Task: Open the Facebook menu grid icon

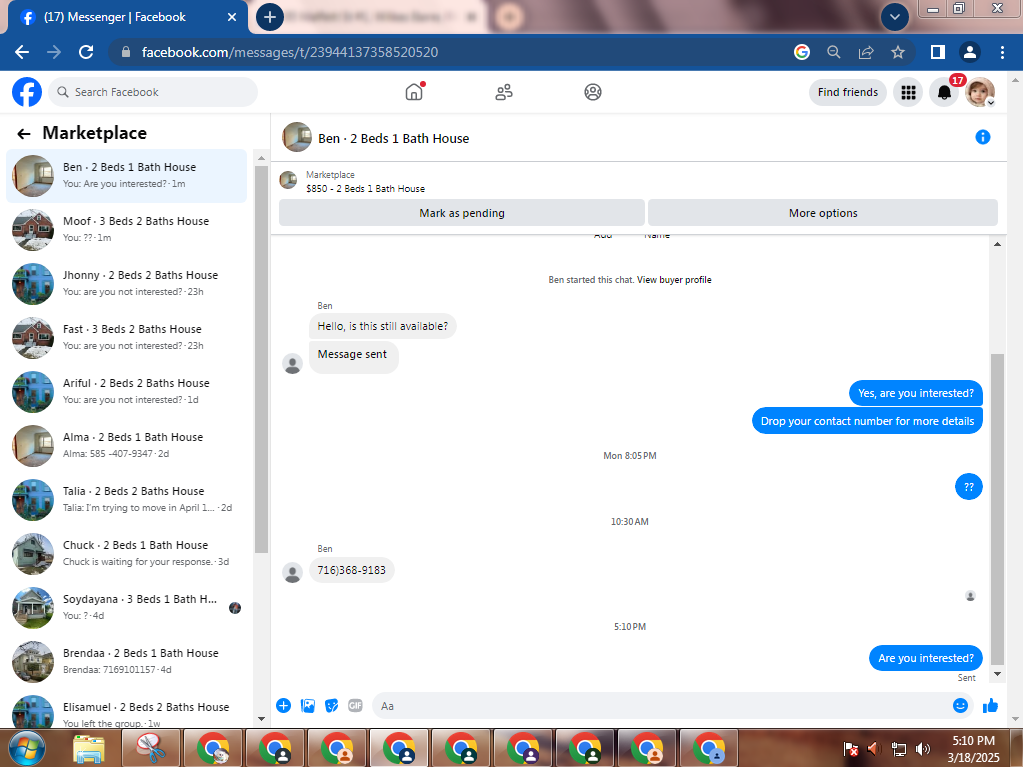Action: pos(908,92)
